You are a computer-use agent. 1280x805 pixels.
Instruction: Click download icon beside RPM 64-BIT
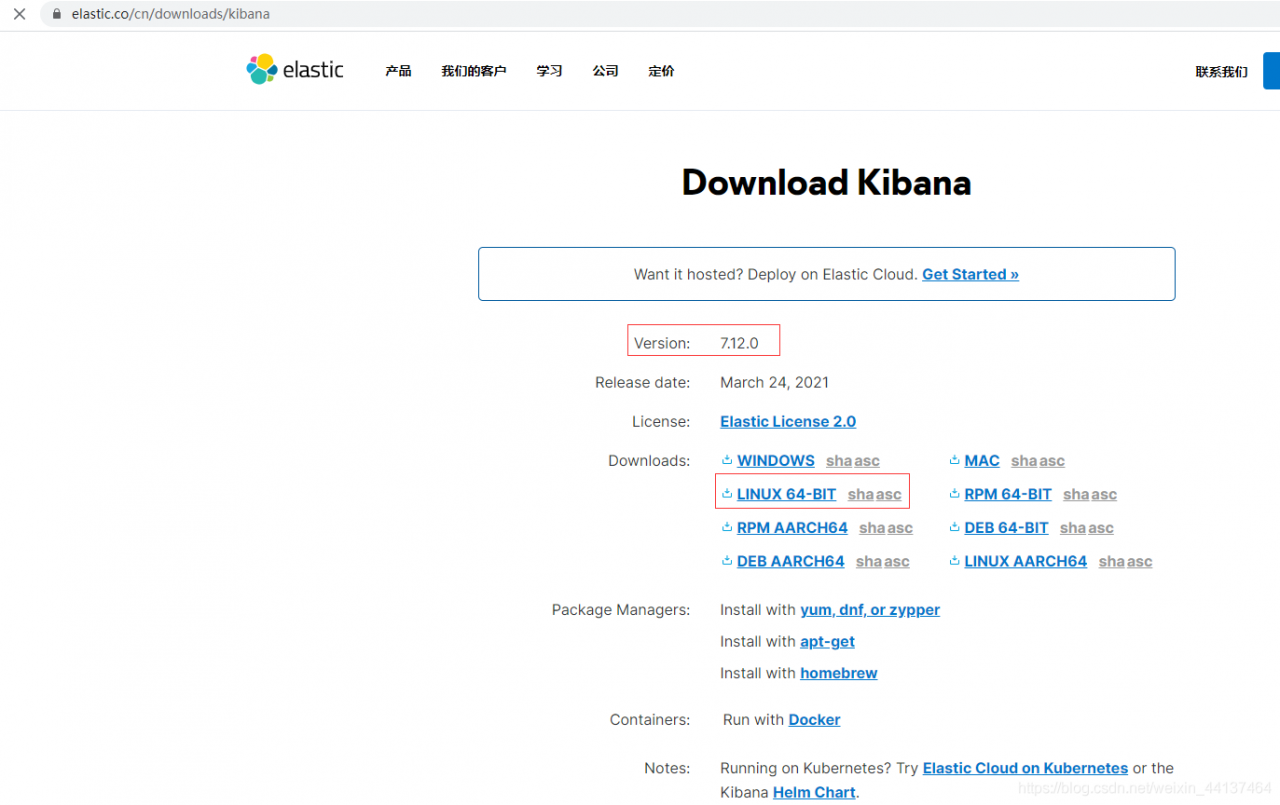click(955, 494)
